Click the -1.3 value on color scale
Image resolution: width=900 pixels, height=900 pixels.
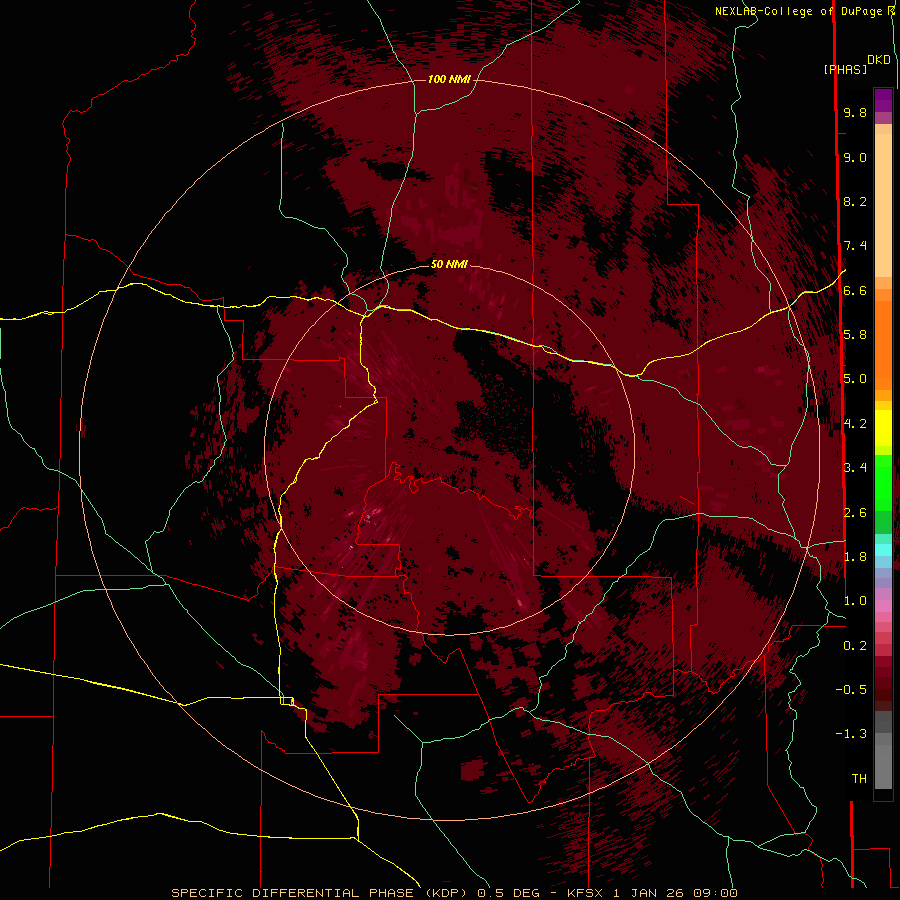[851, 734]
